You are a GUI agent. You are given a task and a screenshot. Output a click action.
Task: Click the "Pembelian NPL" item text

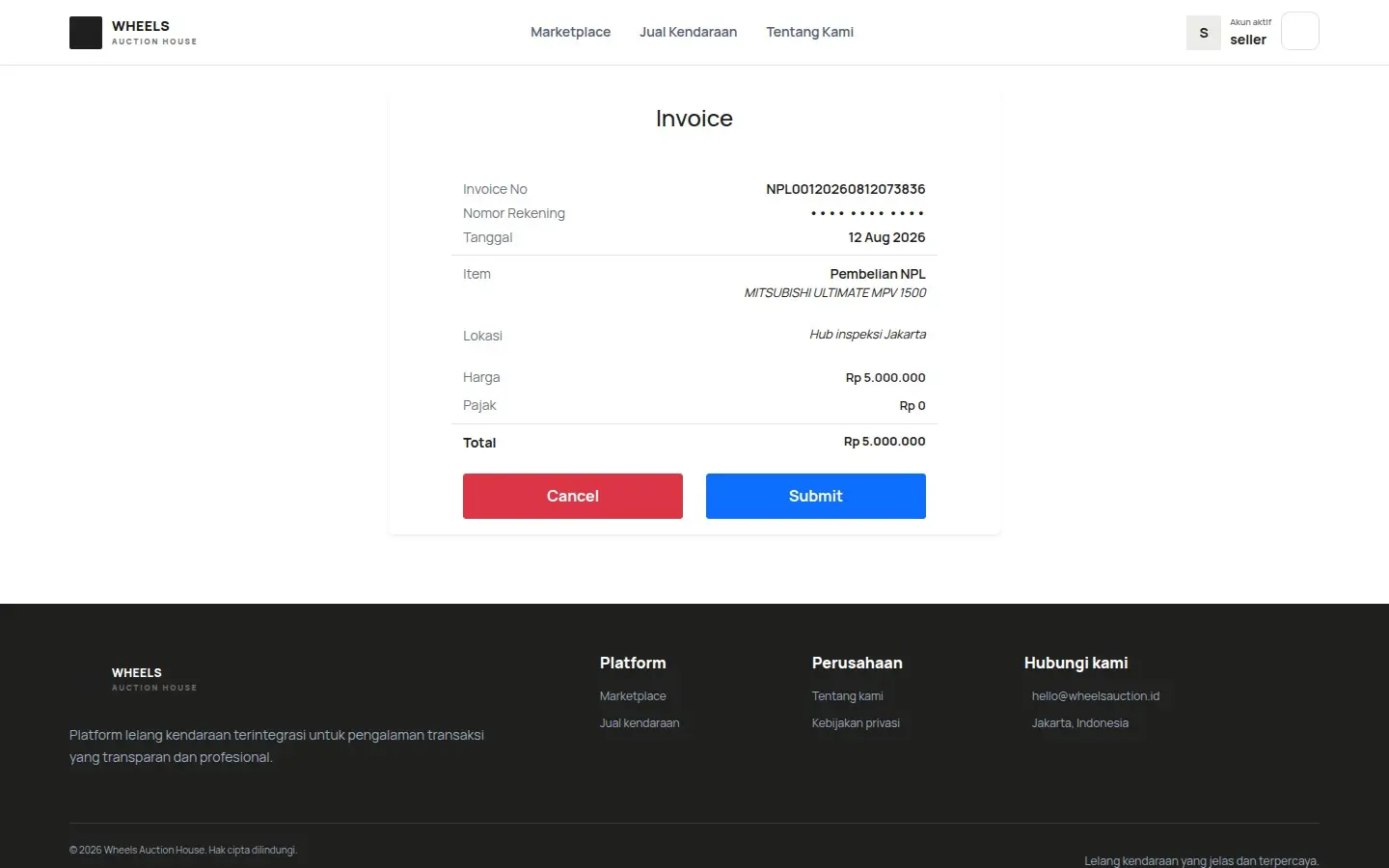(878, 274)
